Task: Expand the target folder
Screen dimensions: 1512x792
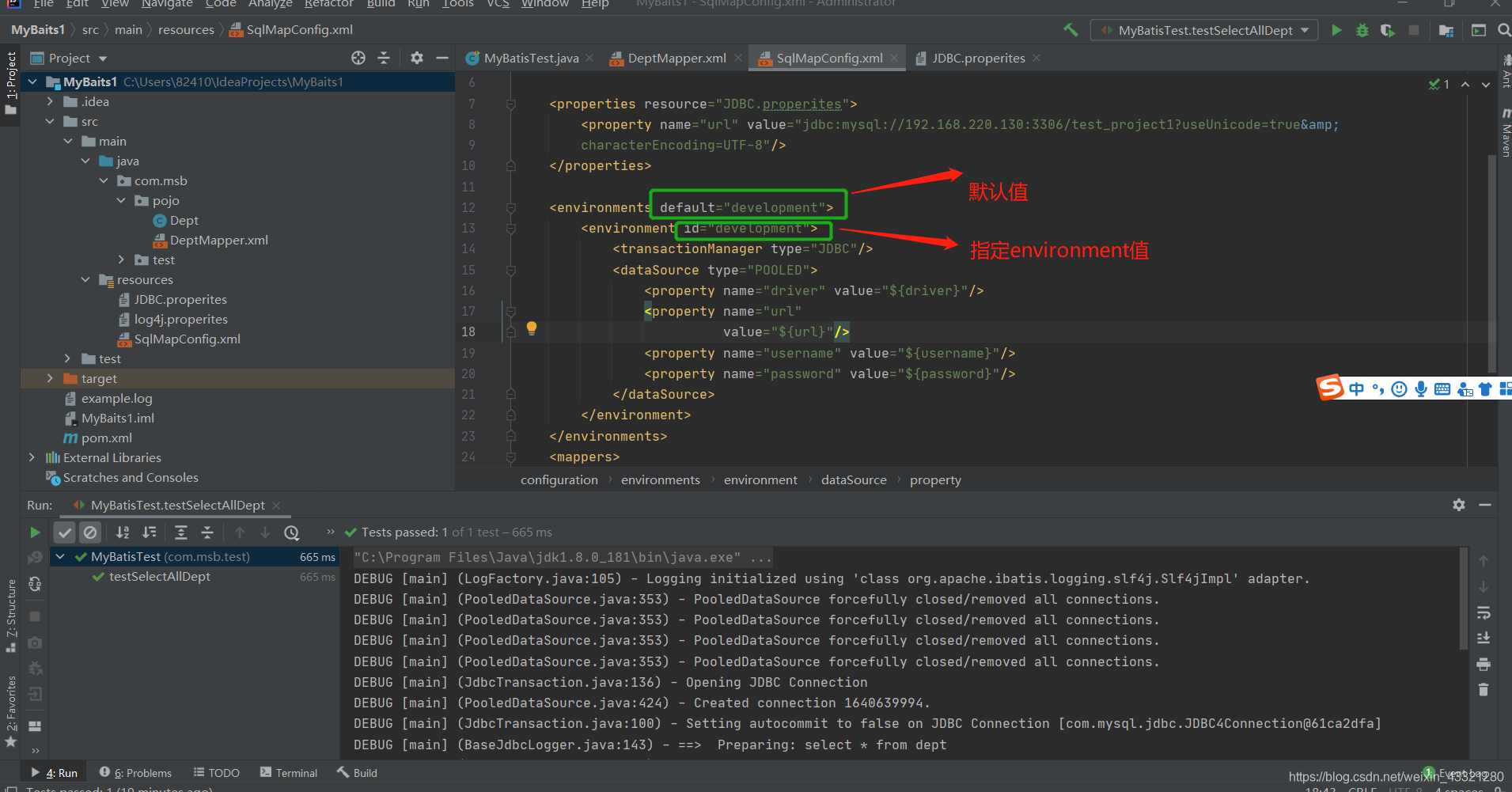Action: click(50, 378)
